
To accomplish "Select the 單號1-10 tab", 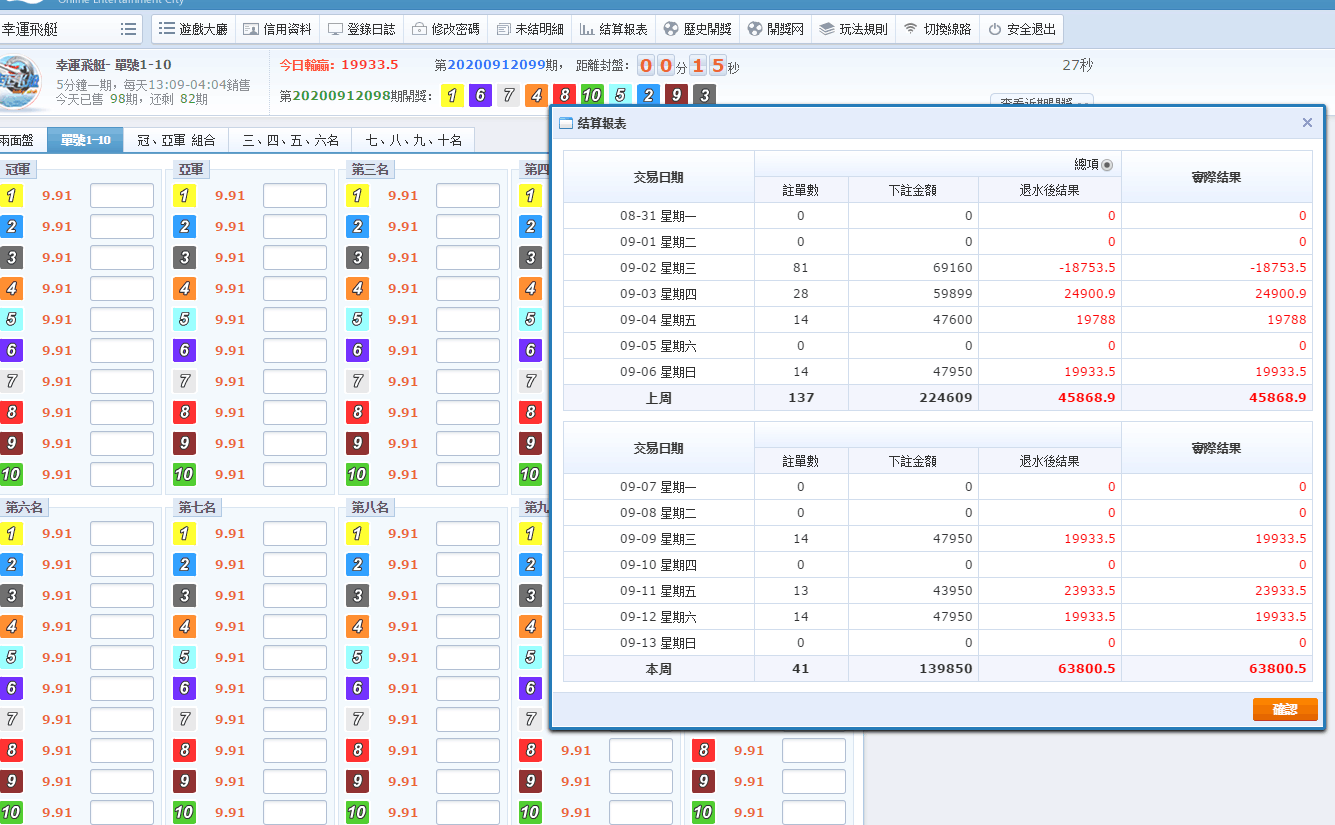I will click(x=85, y=140).
